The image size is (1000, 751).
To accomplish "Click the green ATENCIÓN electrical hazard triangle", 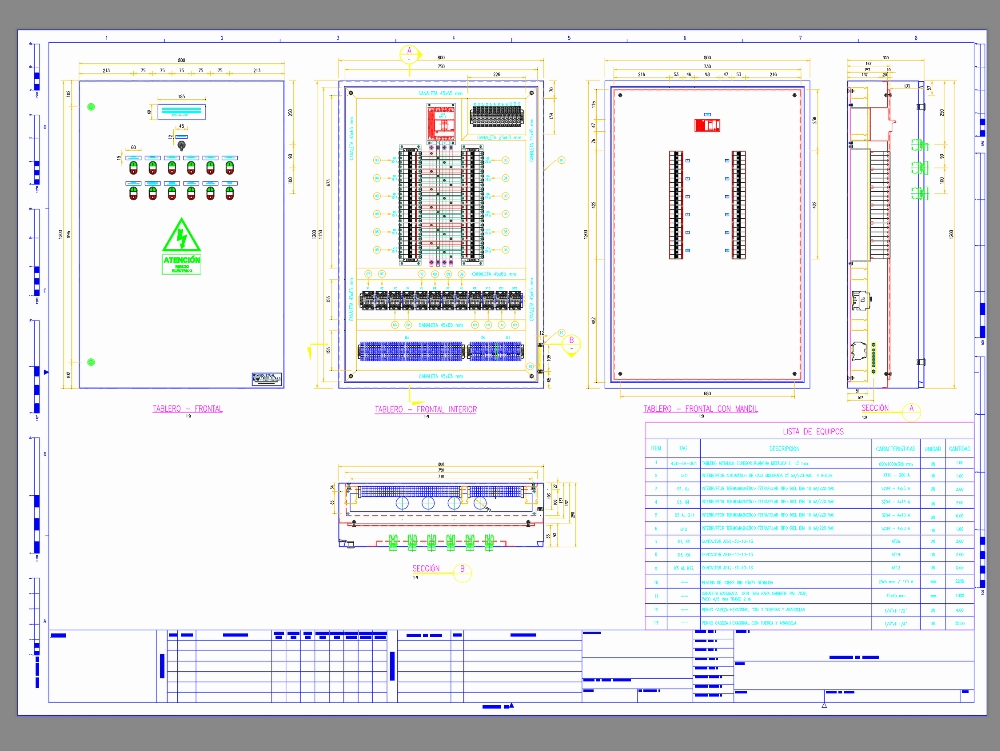I will tap(182, 237).
